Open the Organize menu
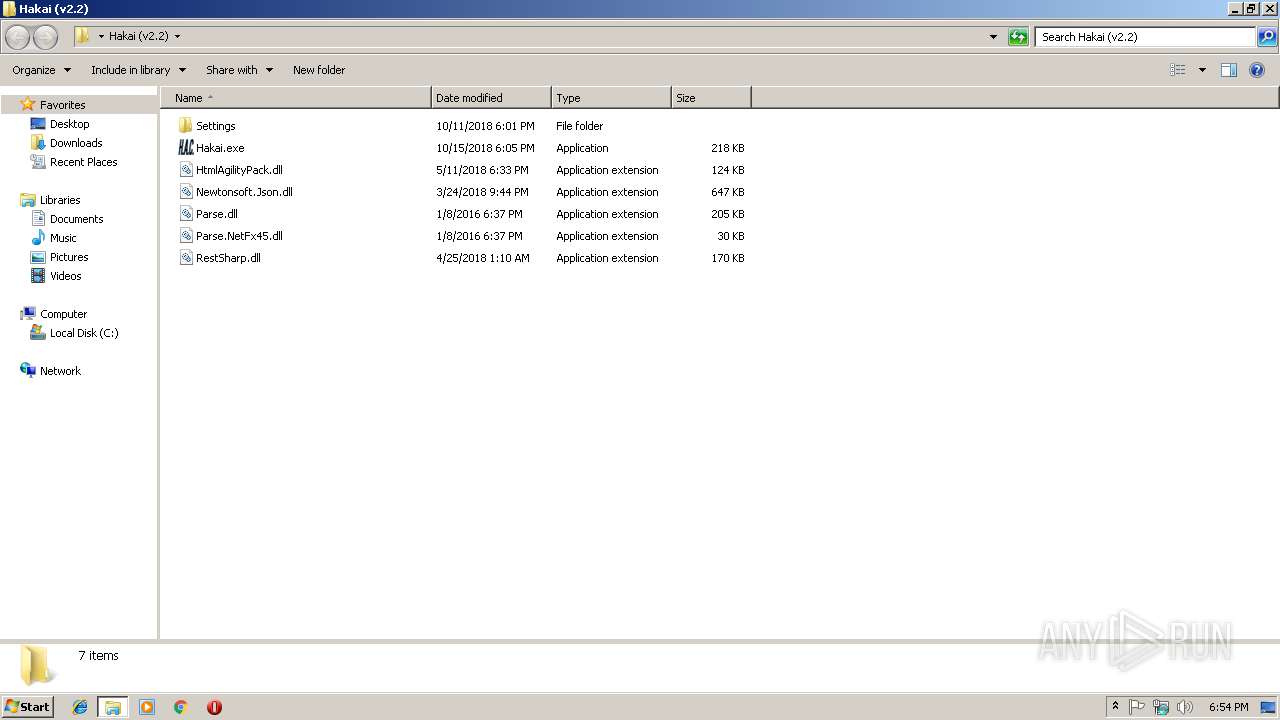The image size is (1280, 720). click(41, 70)
